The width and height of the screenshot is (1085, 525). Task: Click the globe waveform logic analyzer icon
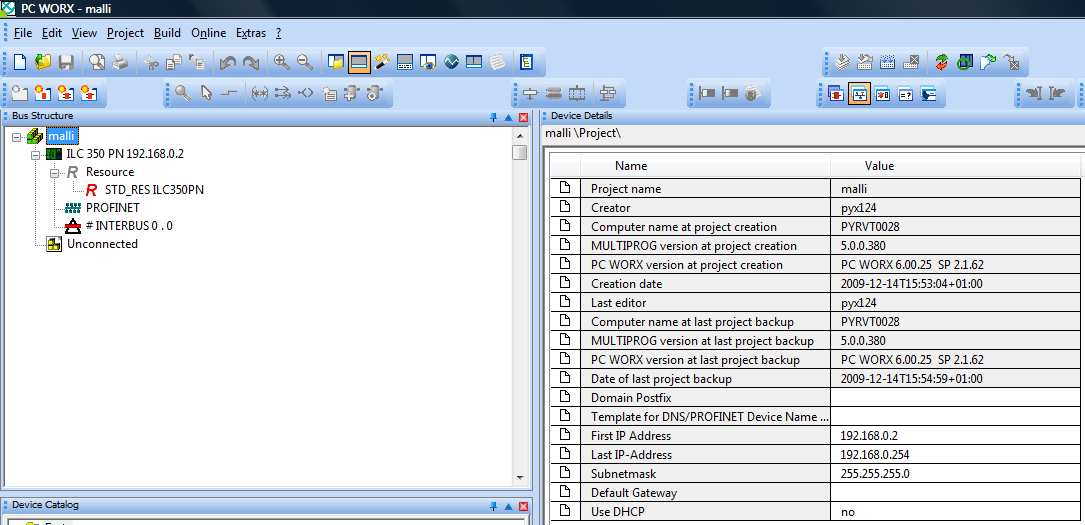click(x=451, y=62)
